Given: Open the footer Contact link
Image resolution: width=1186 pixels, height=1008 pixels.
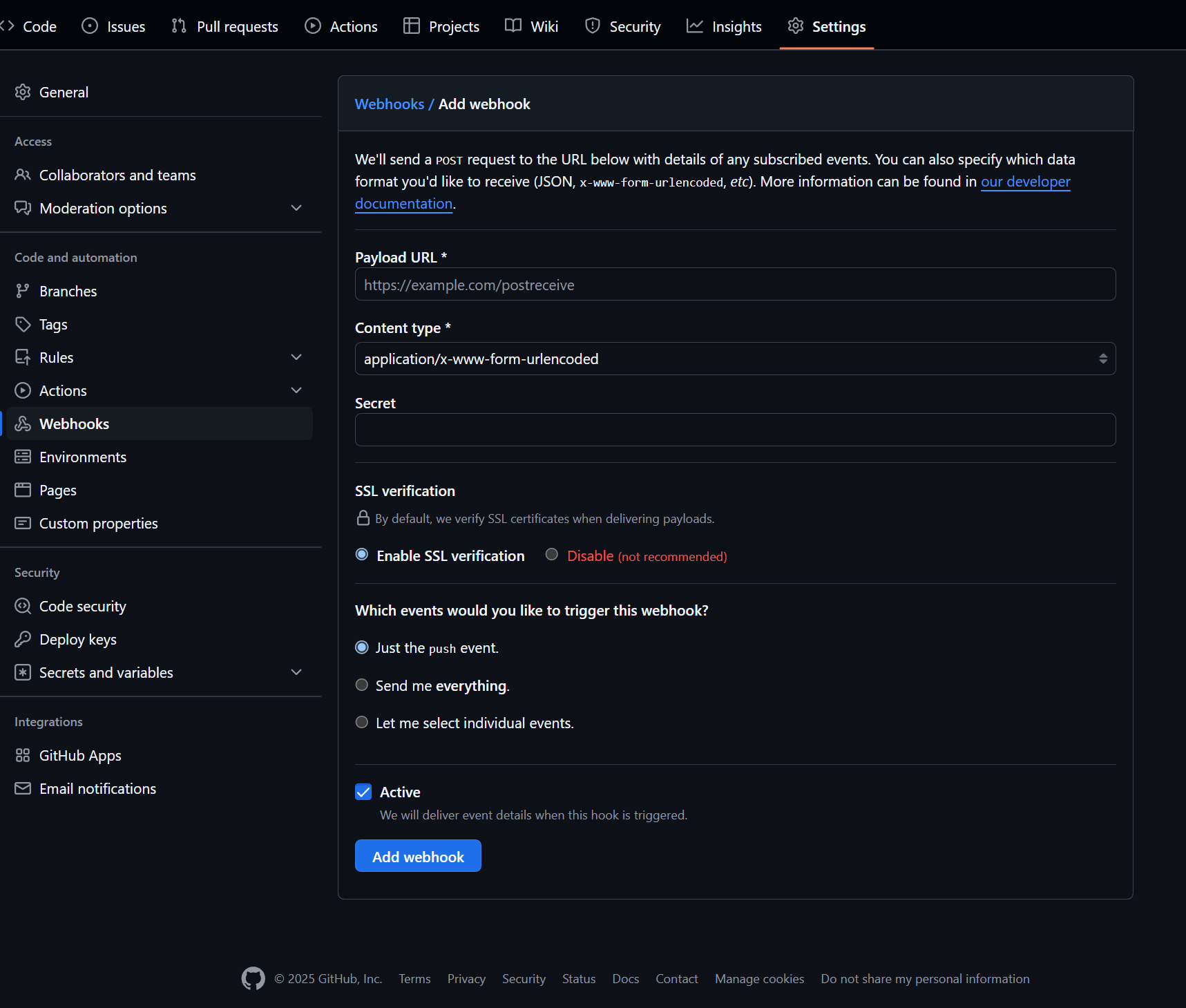Looking at the screenshot, I should tap(676, 979).
